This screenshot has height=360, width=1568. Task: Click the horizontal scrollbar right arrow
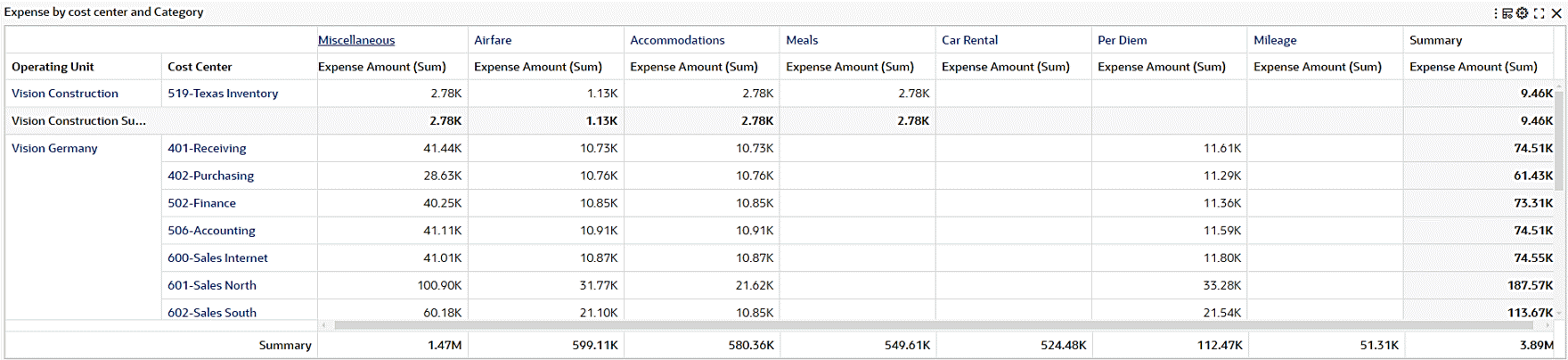[1552, 325]
